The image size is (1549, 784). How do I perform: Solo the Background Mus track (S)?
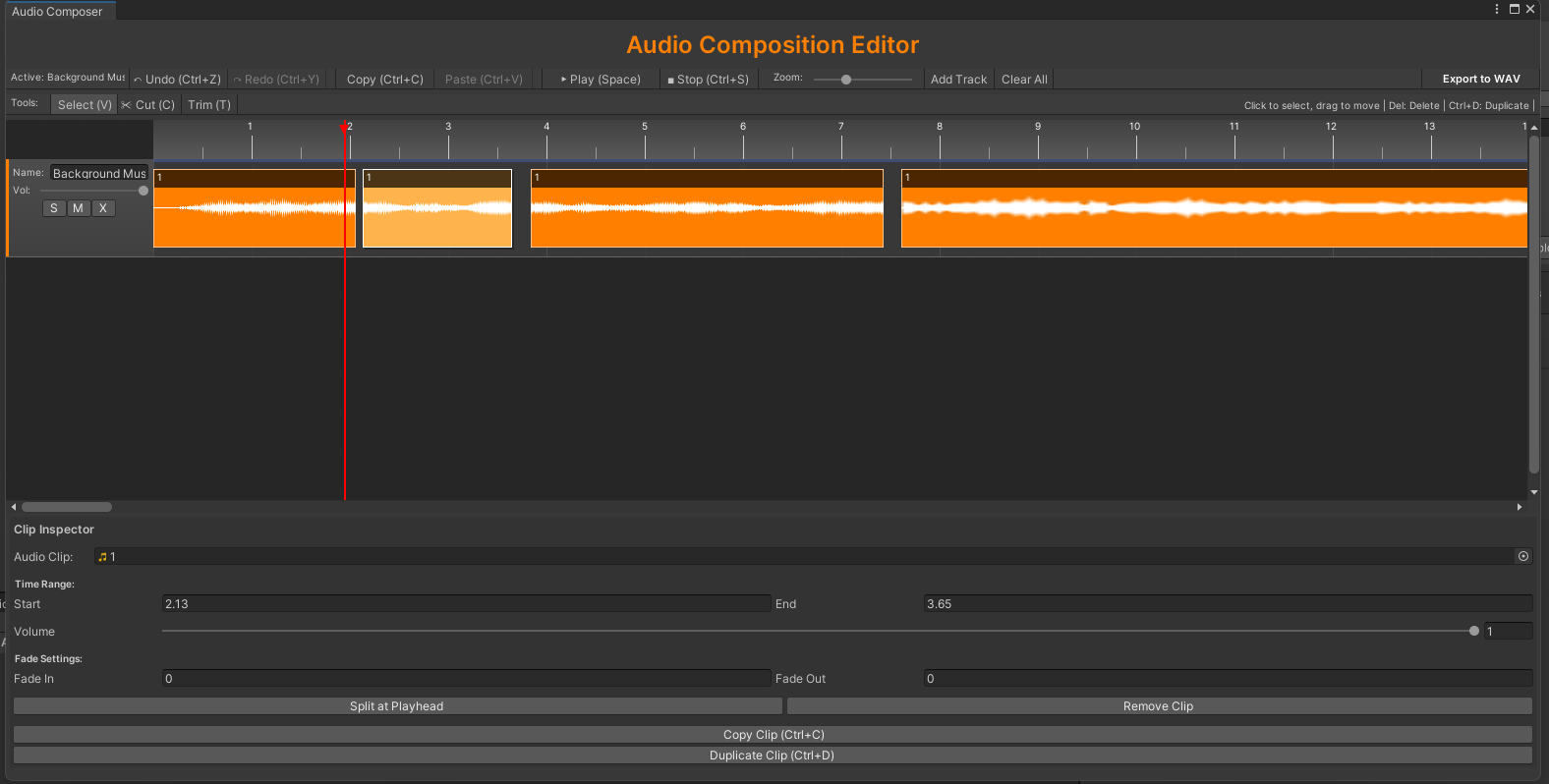(x=54, y=208)
